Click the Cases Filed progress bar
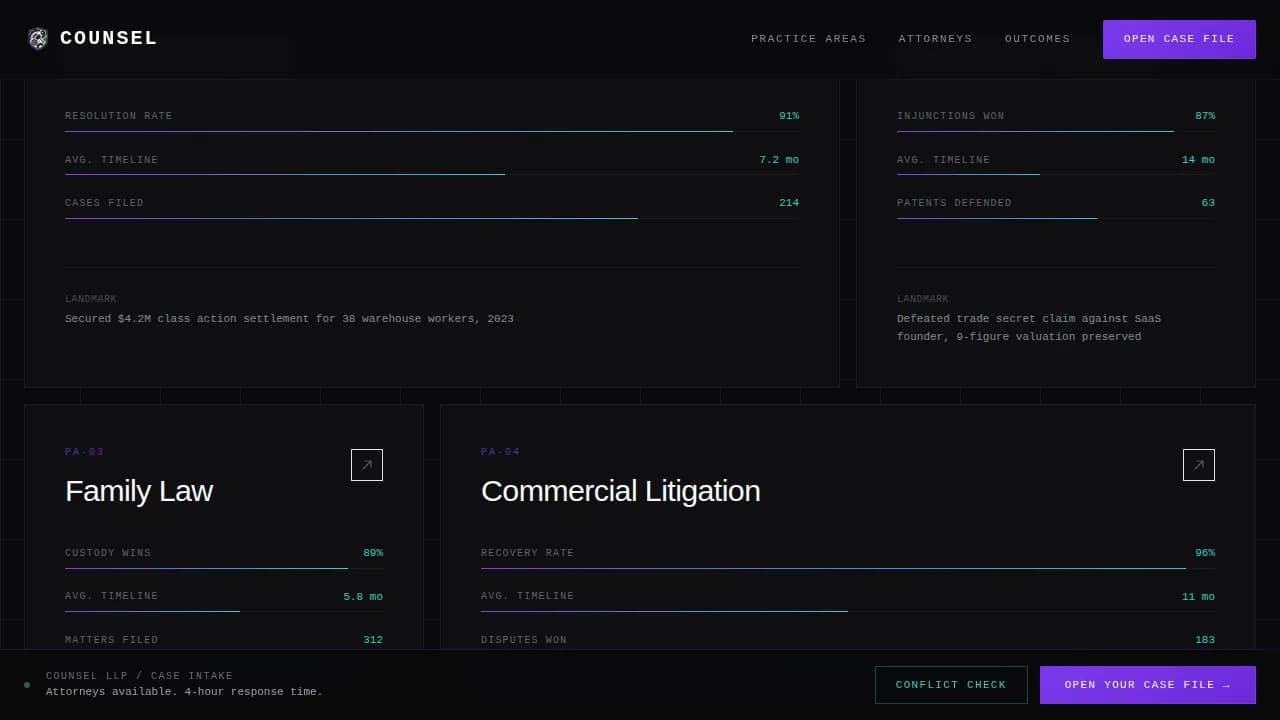This screenshot has width=1280, height=720. 432,218
